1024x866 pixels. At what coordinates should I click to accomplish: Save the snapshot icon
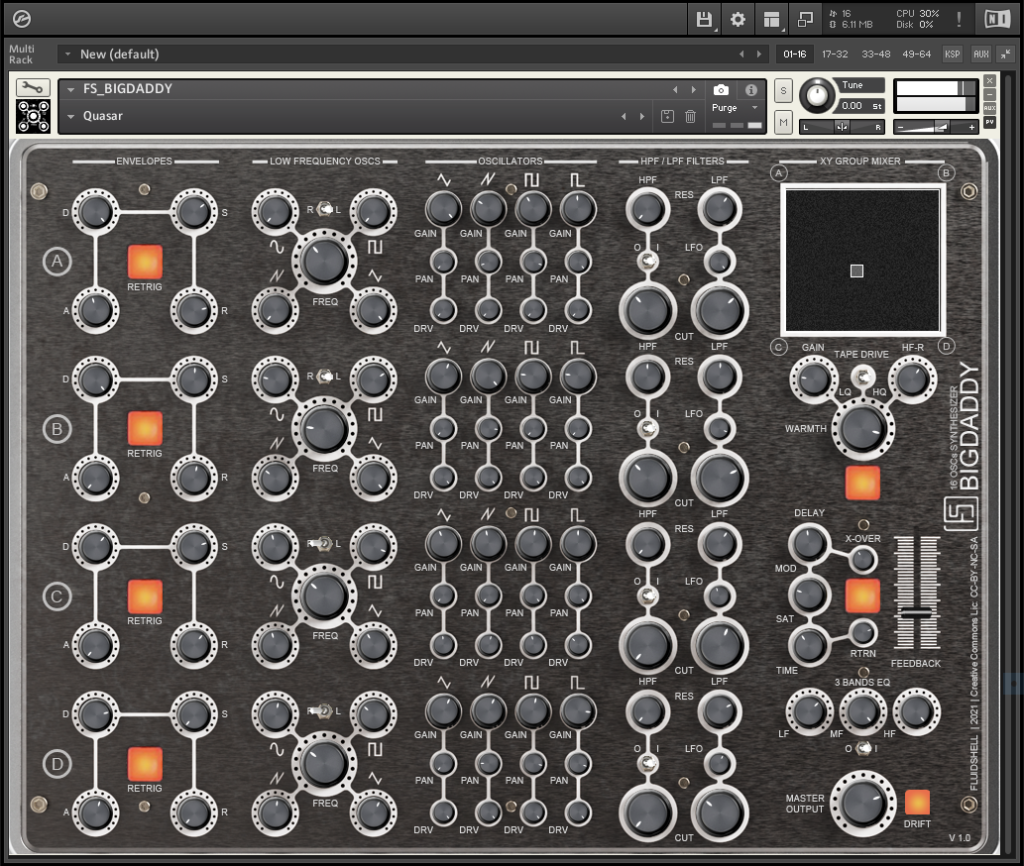point(667,116)
